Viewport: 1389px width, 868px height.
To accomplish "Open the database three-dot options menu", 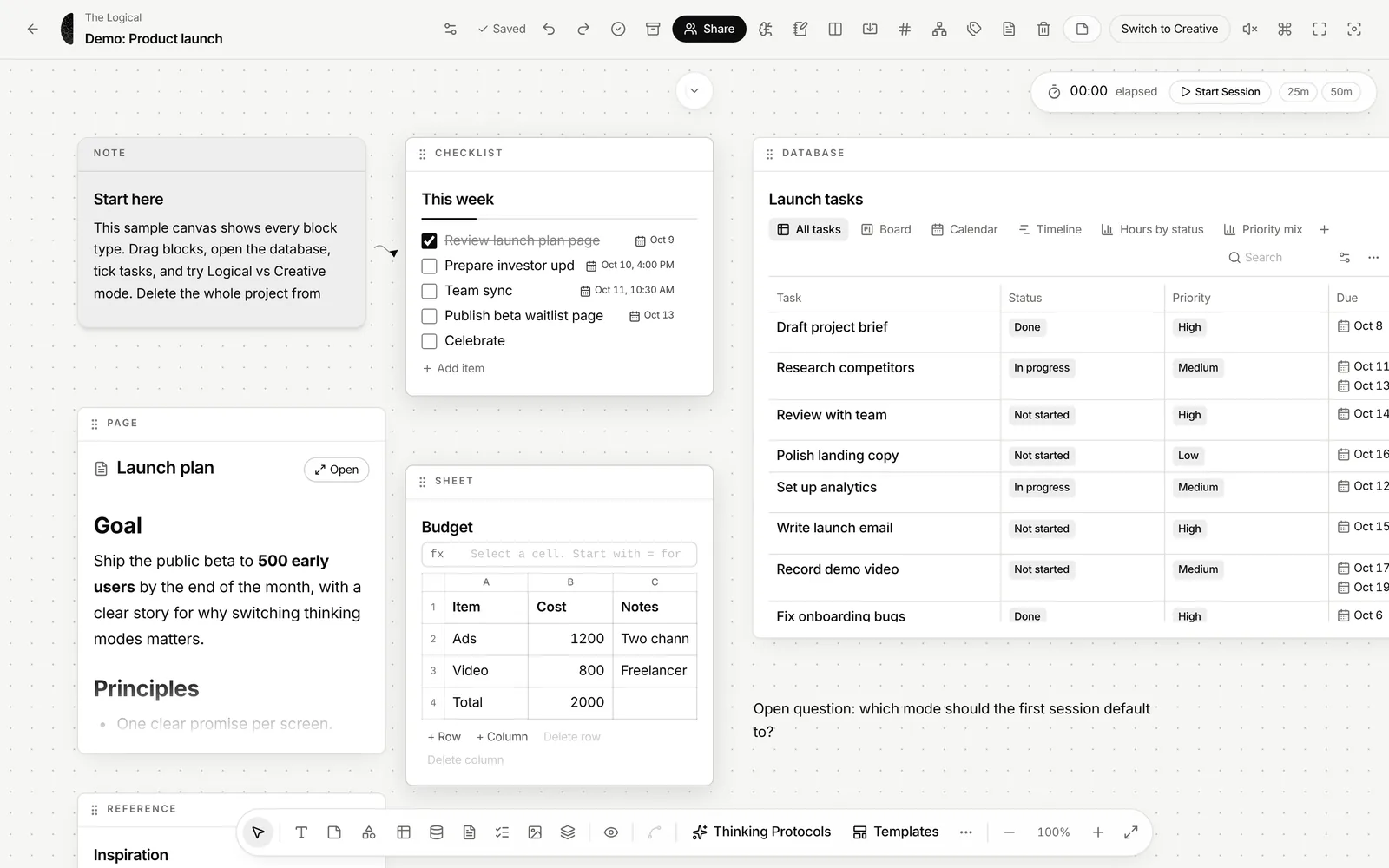I will 1373,258.
